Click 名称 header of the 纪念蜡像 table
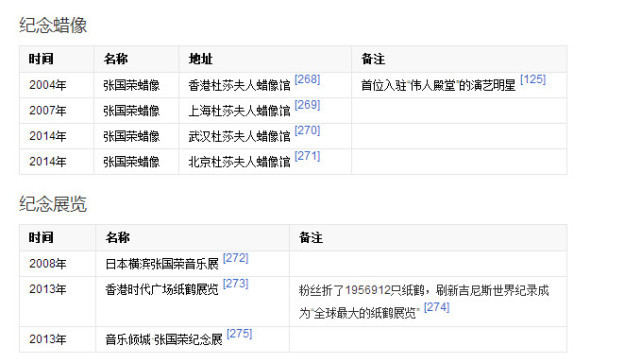Screen dimensions: 641x363 click(x=116, y=59)
